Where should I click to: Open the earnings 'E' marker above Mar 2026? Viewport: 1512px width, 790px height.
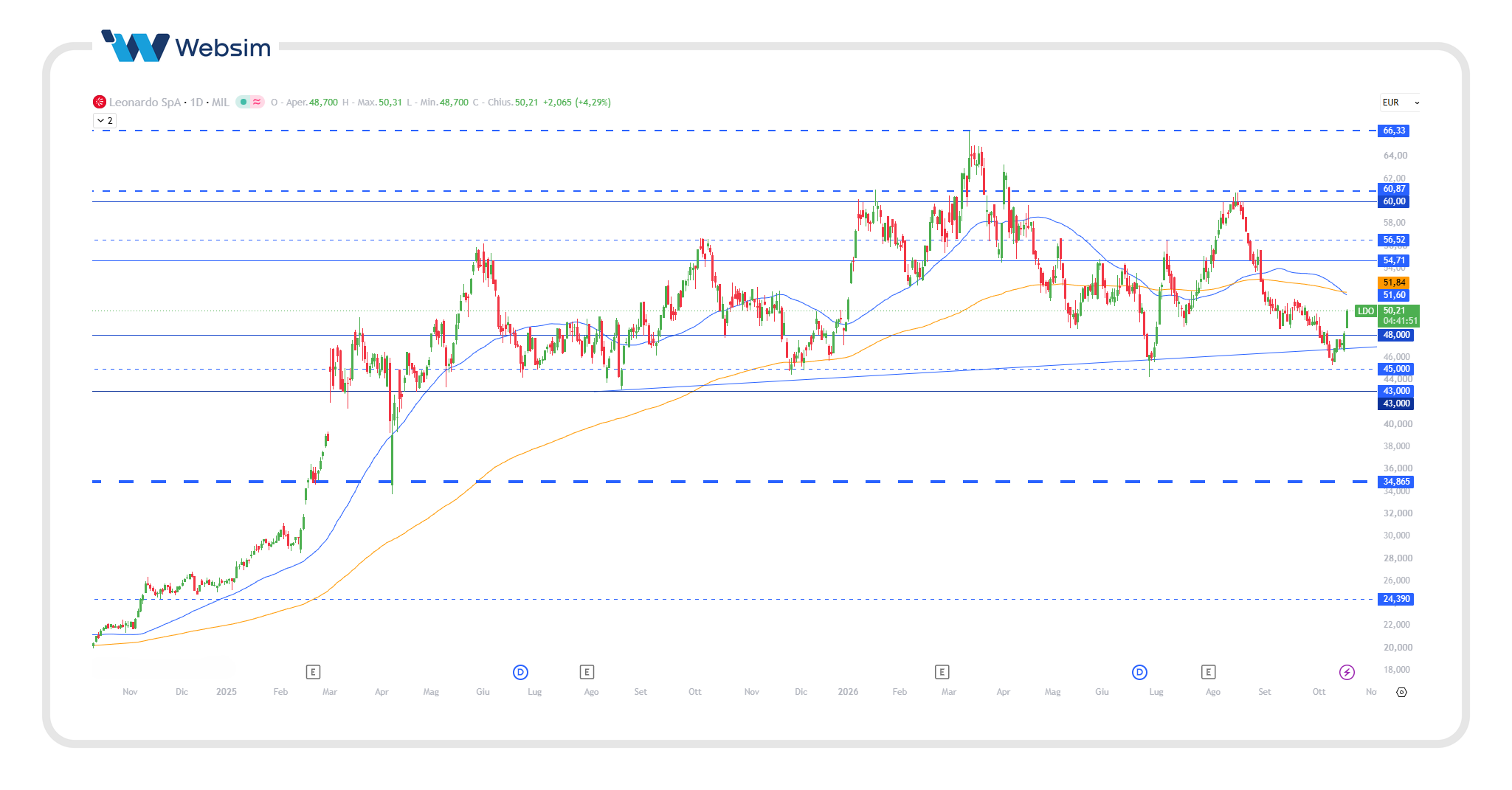coord(942,672)
